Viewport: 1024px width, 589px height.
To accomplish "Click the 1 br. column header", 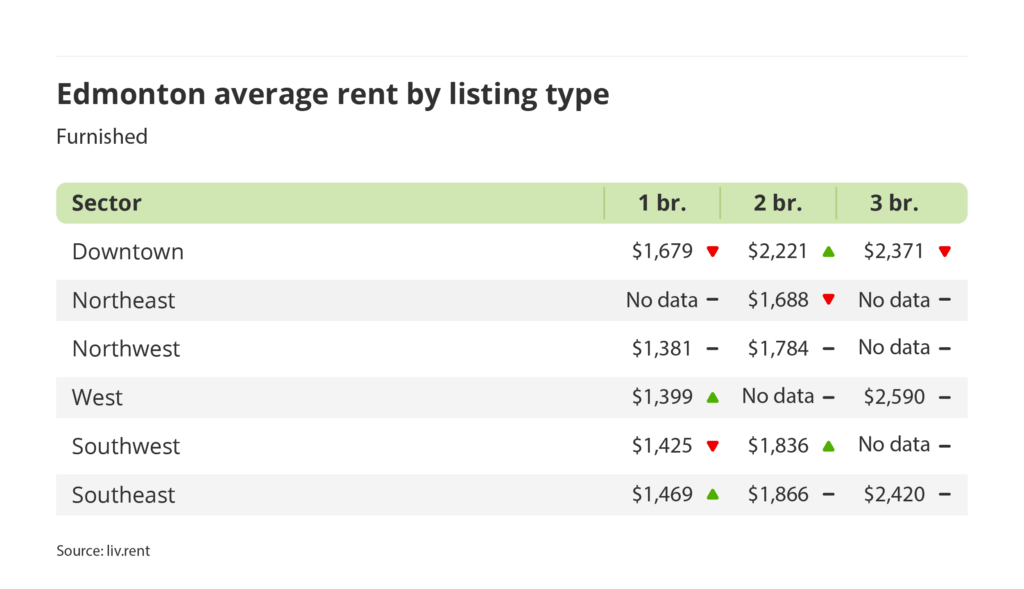I will pos(662,203).
